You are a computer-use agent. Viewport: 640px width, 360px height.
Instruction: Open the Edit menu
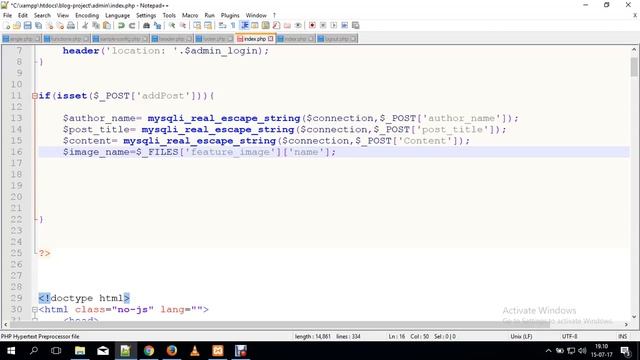23,15
